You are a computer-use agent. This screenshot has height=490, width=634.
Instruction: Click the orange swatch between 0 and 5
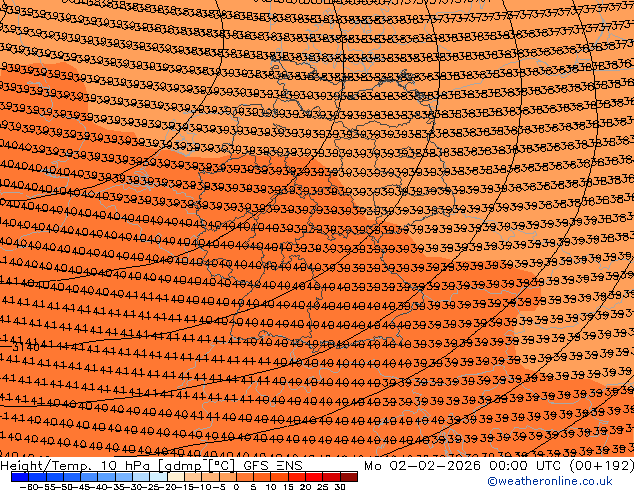tap(245, 477)
